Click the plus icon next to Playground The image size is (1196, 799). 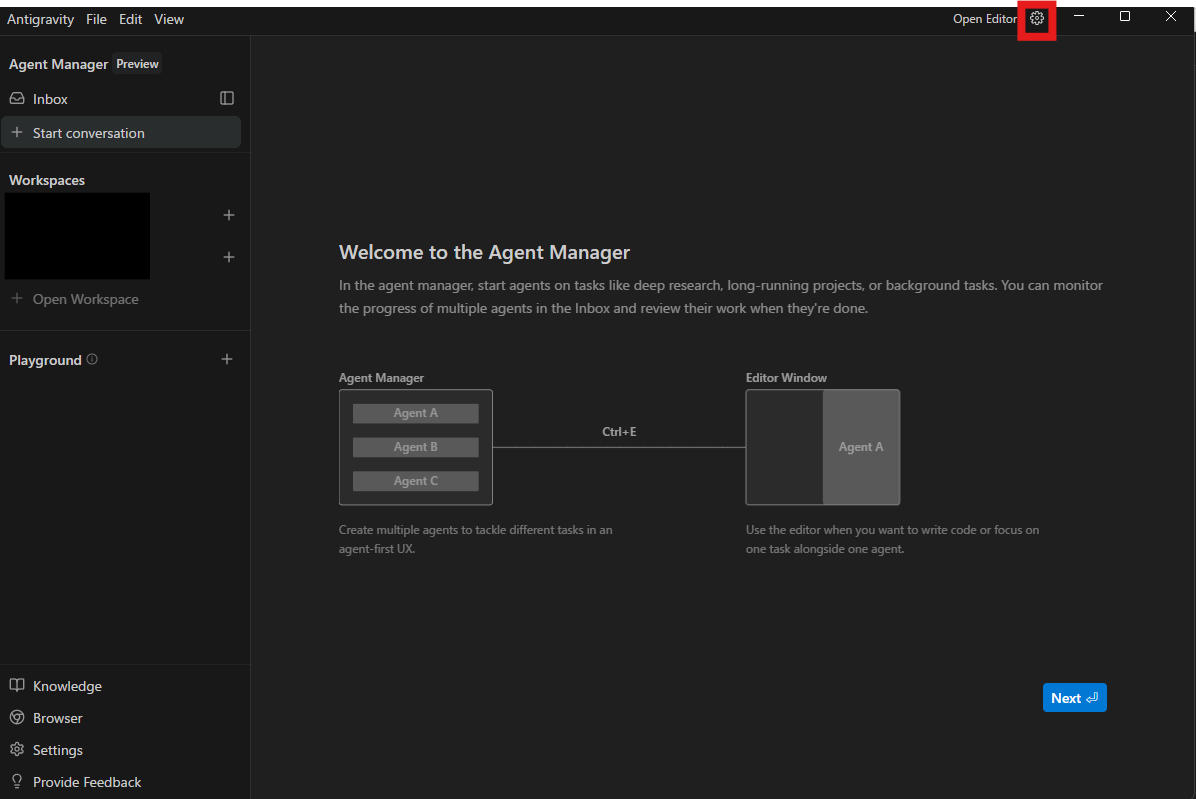227,359
